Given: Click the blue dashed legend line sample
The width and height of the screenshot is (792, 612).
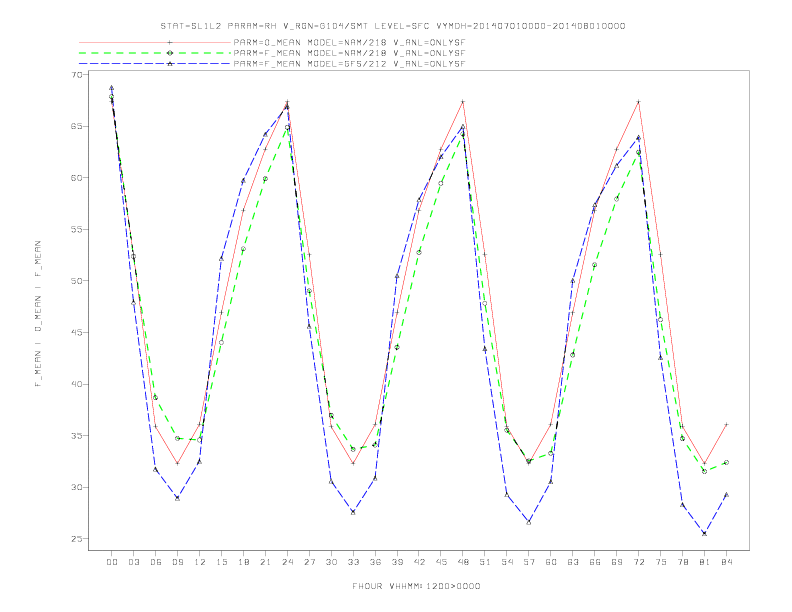Looking at the screenshot, I should tap(155, 64).
